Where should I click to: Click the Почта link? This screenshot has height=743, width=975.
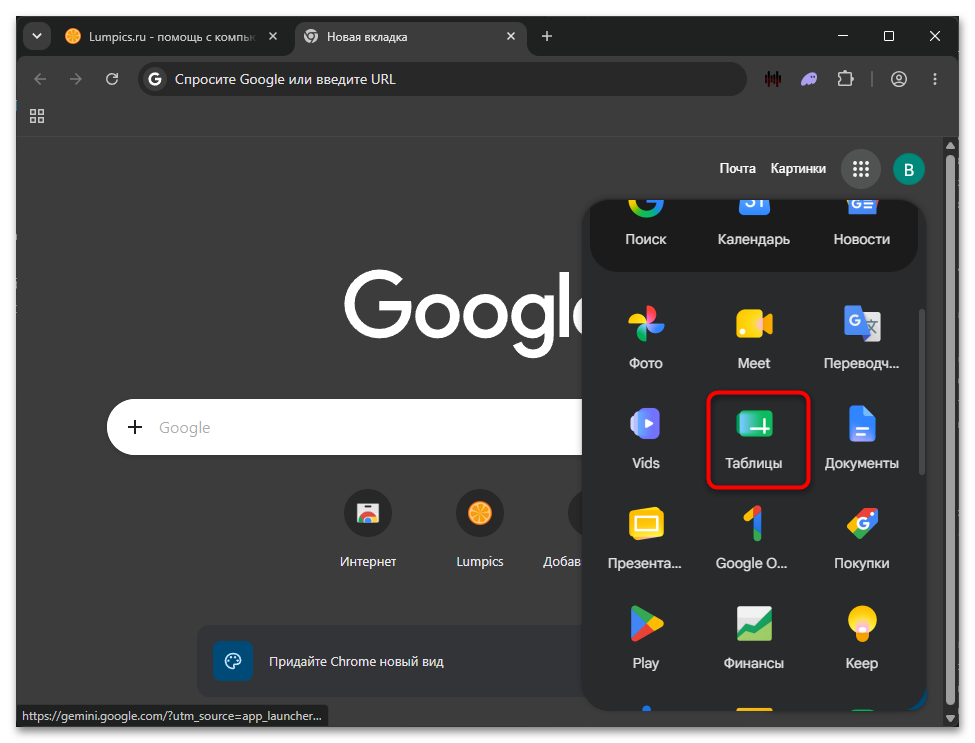(737, 168)
